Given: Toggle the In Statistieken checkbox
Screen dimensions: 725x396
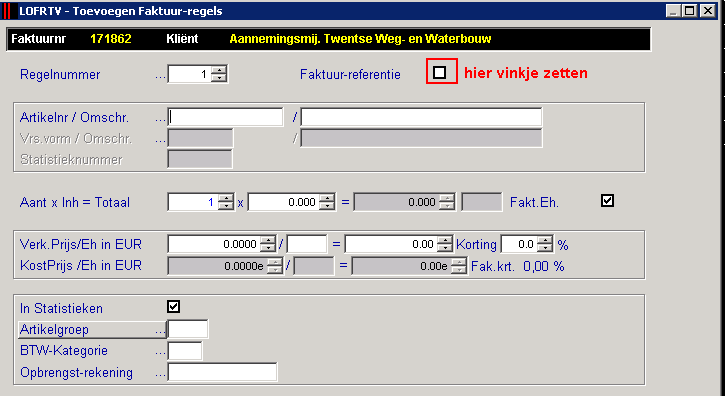Looking at the screenshot, I should click(x=174, y=306).
